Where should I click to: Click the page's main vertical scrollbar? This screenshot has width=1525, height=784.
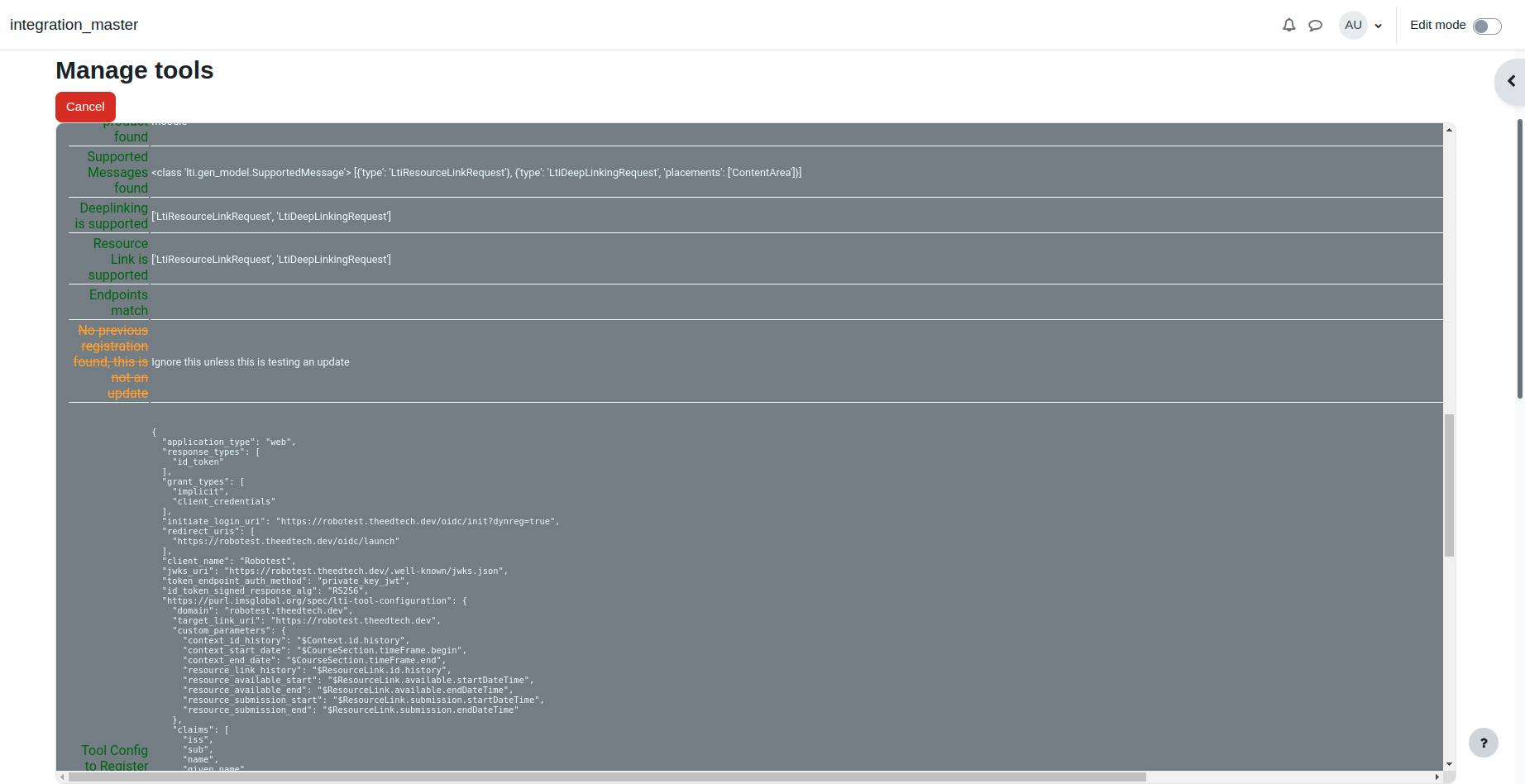click(x=1520, y=259)
